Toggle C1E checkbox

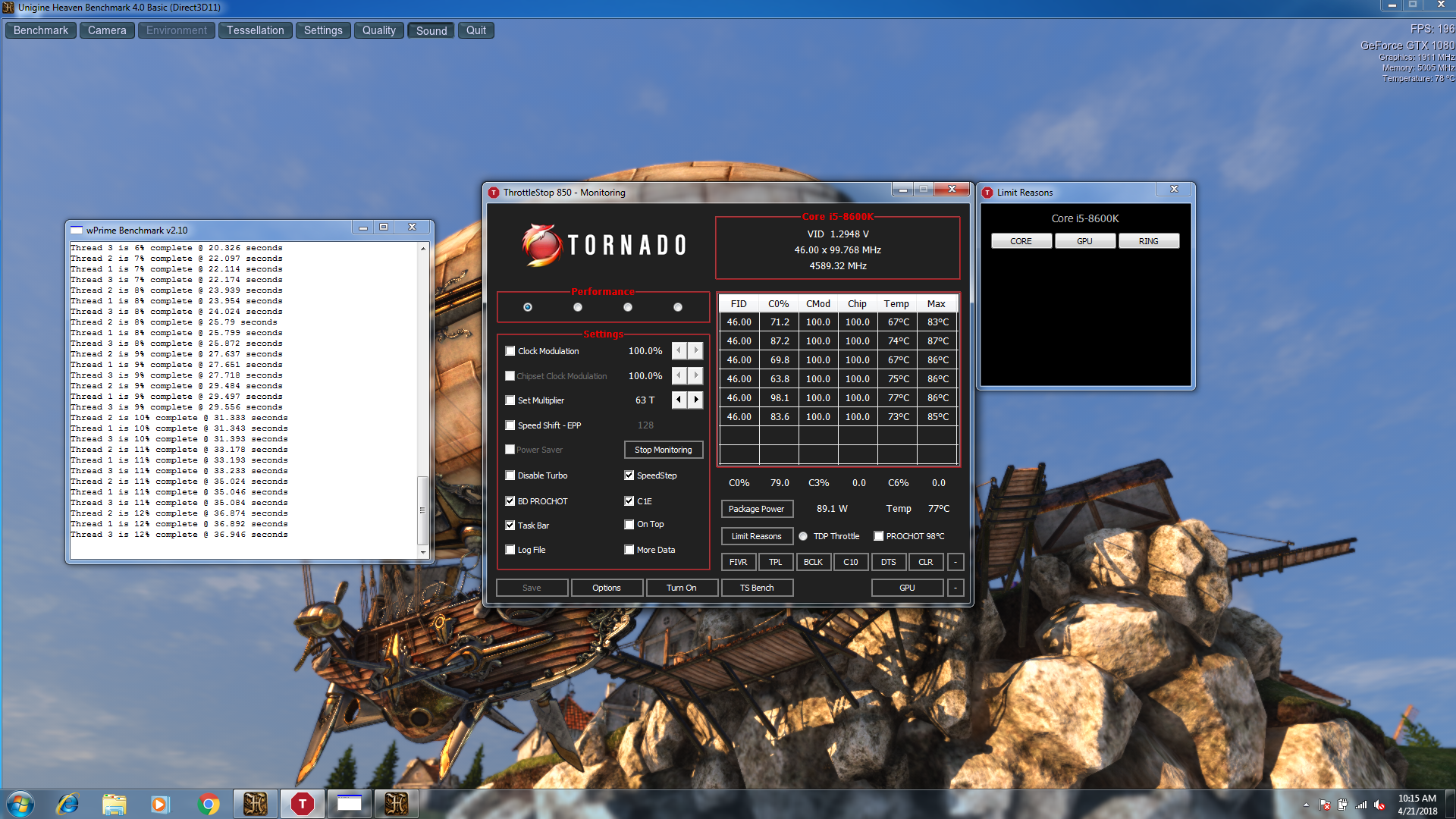pyautogui.click(x=629, y=501)
